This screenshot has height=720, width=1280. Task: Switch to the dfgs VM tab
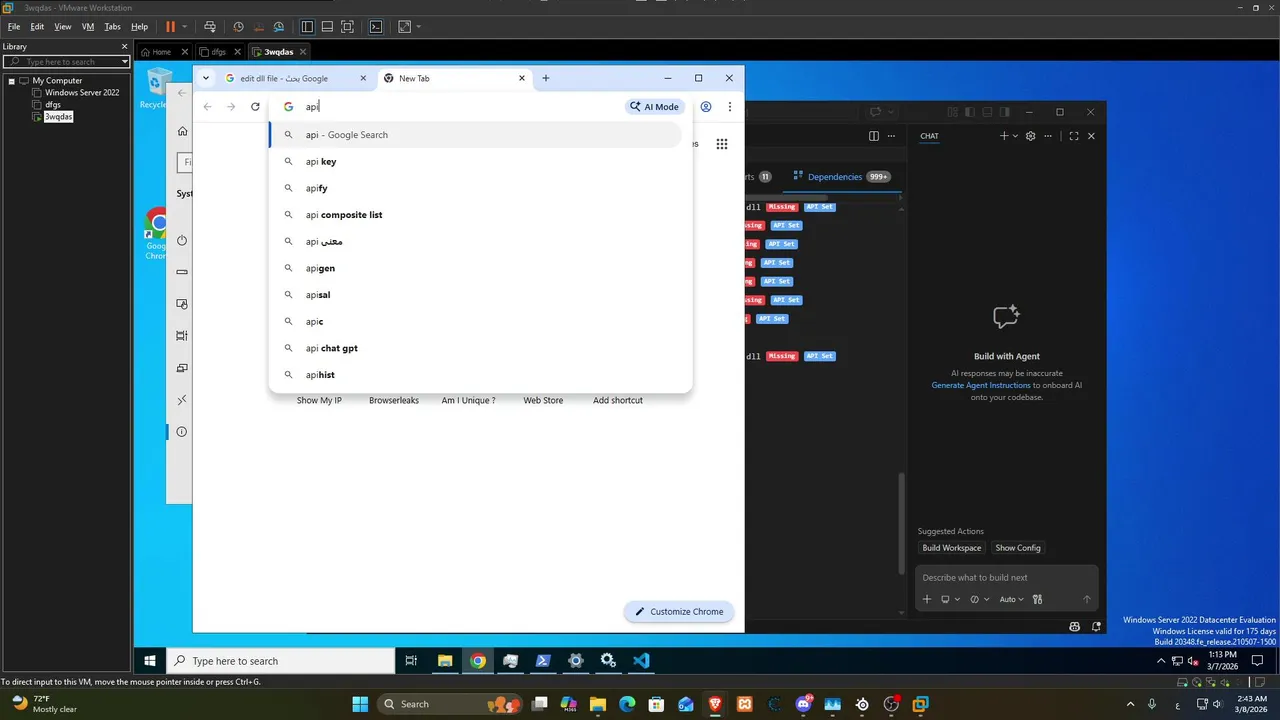[218, 52]
